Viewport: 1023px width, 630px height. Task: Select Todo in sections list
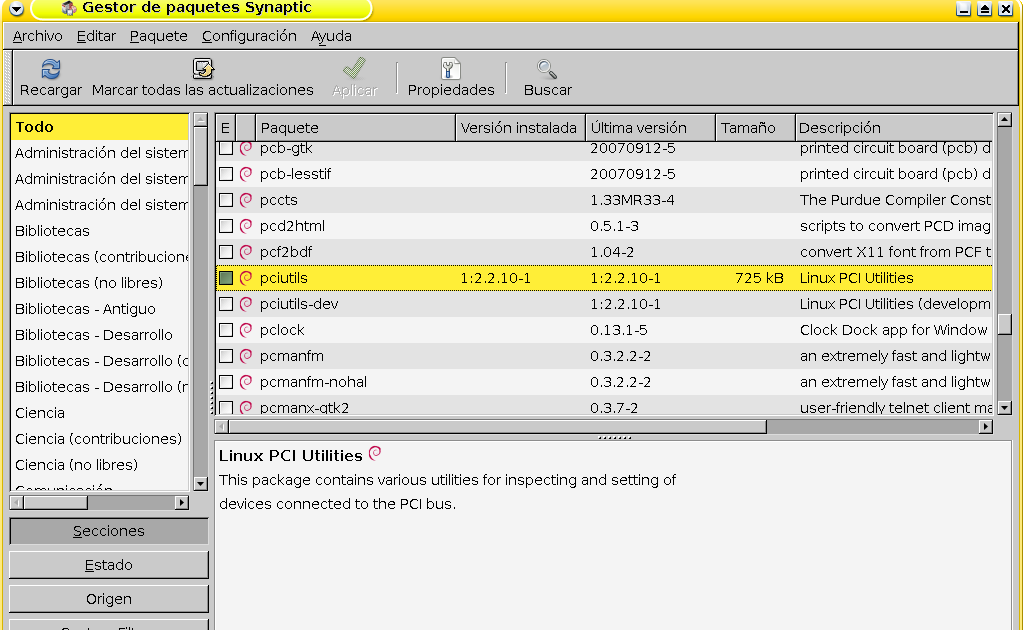pos(100,127)
